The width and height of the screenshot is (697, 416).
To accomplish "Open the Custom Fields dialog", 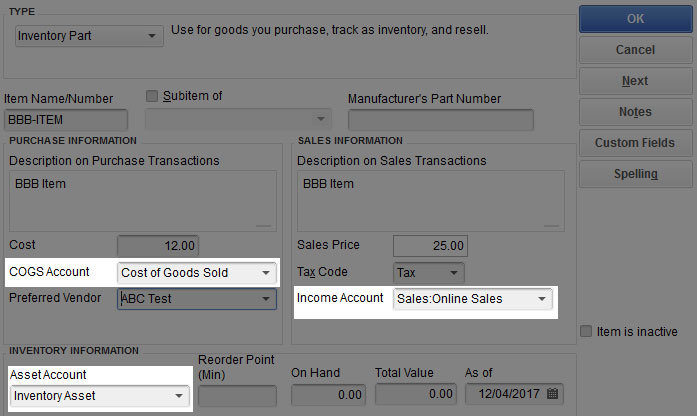I will [636, 143].
